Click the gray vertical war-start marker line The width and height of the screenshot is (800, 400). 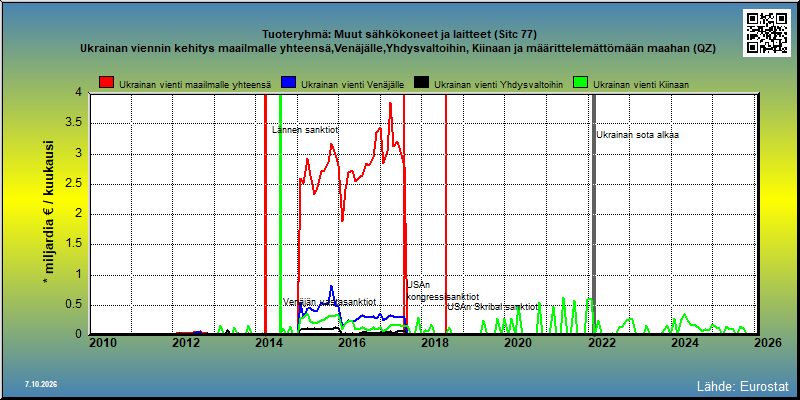(x=593, y=213)
